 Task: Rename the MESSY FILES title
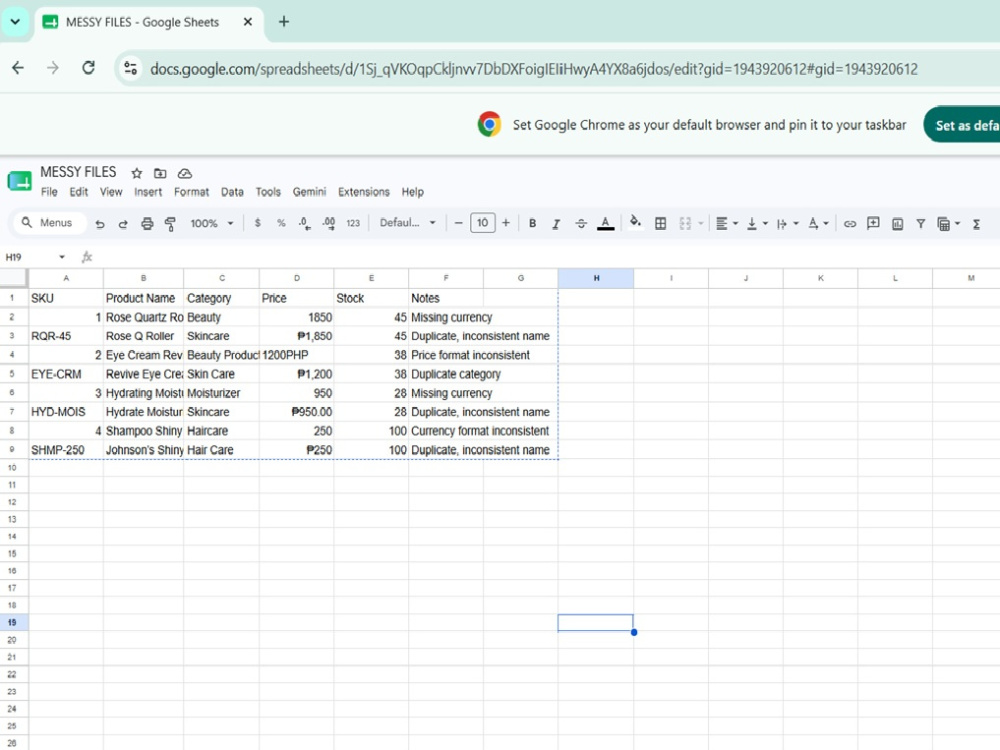78,172
